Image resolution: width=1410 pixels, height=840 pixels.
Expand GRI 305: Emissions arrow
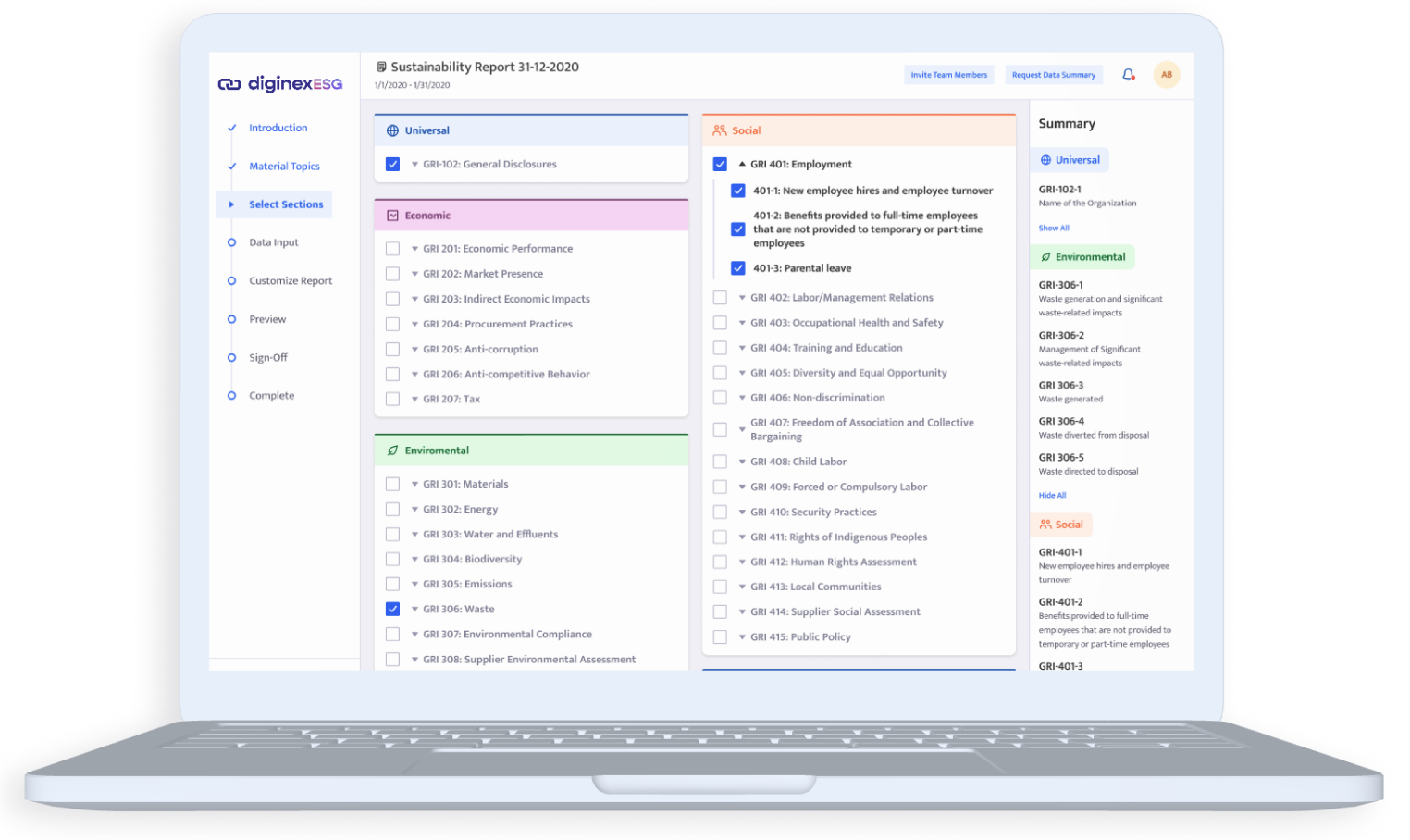pos(414,585)
